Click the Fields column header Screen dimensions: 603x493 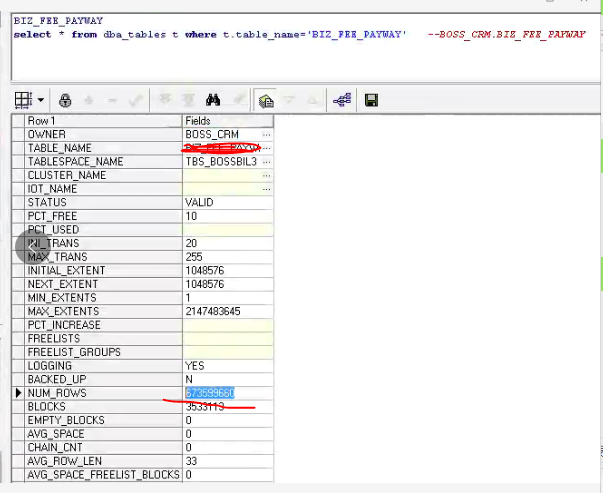coord(227,120)
